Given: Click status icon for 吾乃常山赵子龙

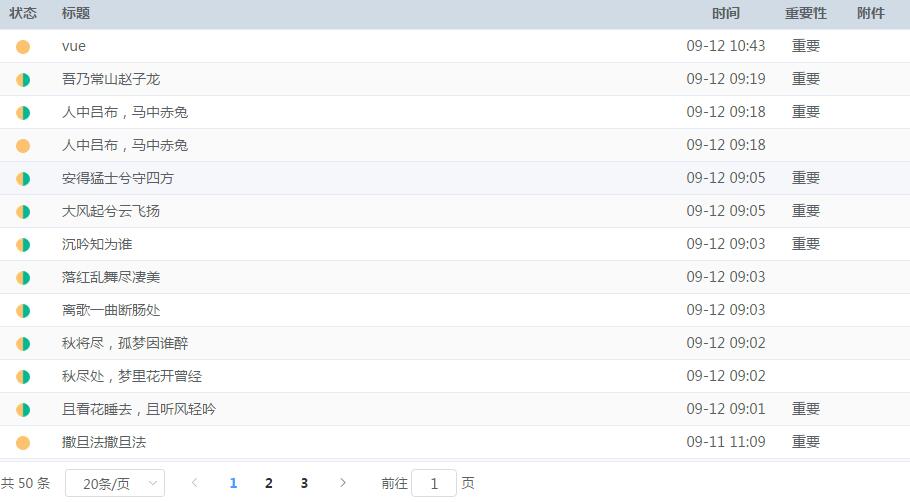Looking at the screenshot, I should coord(23,80).
